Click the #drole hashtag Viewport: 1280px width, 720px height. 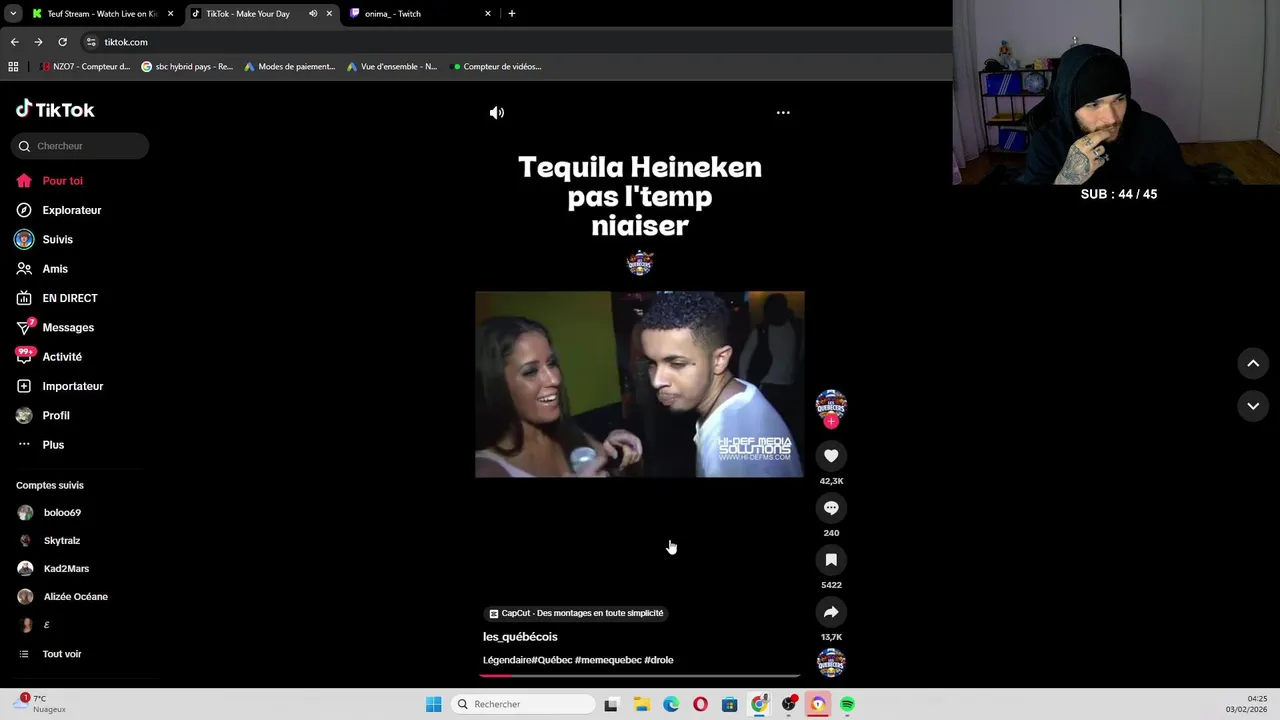tap(659, 660)
